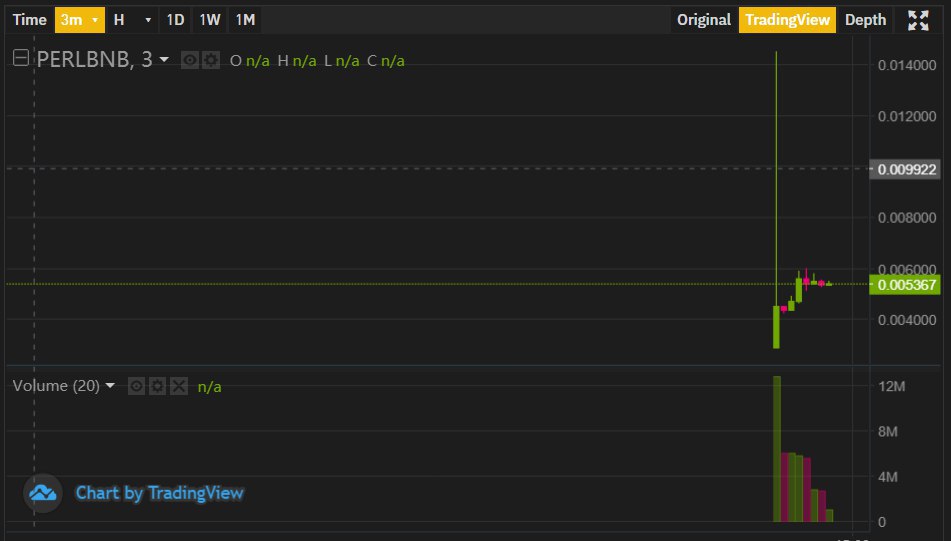951x541 pixels.
Task: Click the Volume (20) indicator title
Action: [56, 385]
